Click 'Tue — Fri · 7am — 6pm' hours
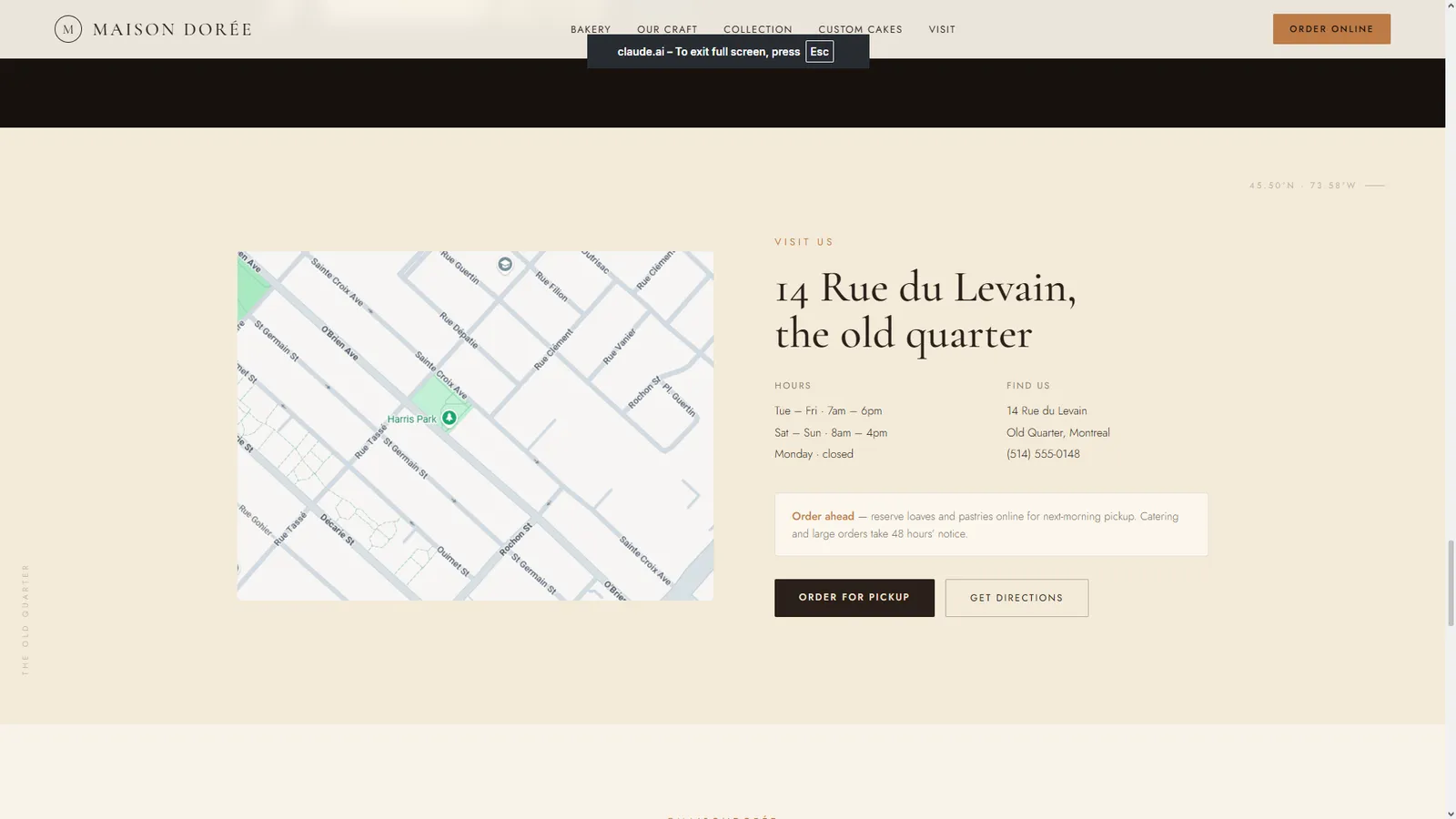The image size is (1456, 819). [x=828, y=411]
